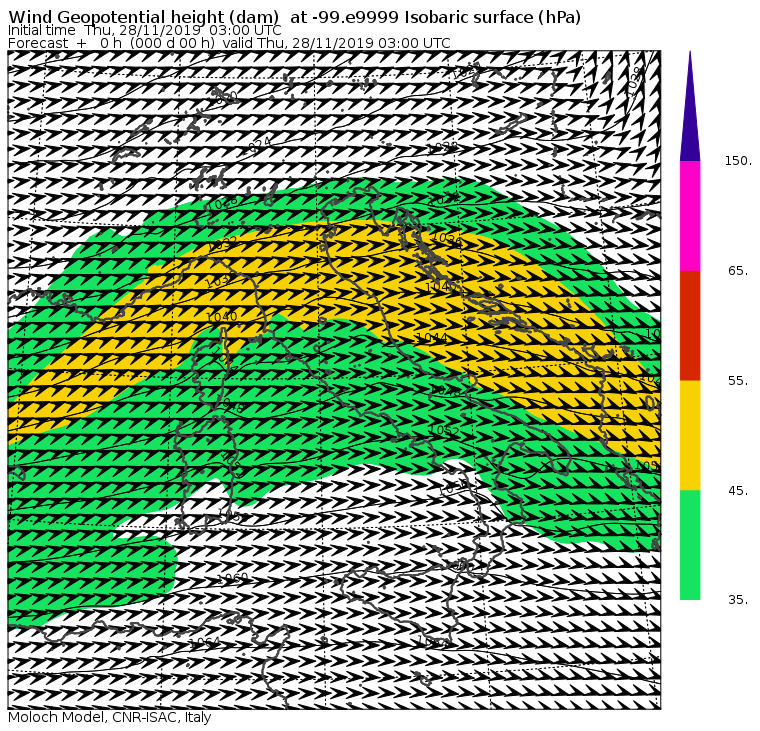Click the yellow 45–55 legend color band
760x731 pixels.
coord(690,435)
